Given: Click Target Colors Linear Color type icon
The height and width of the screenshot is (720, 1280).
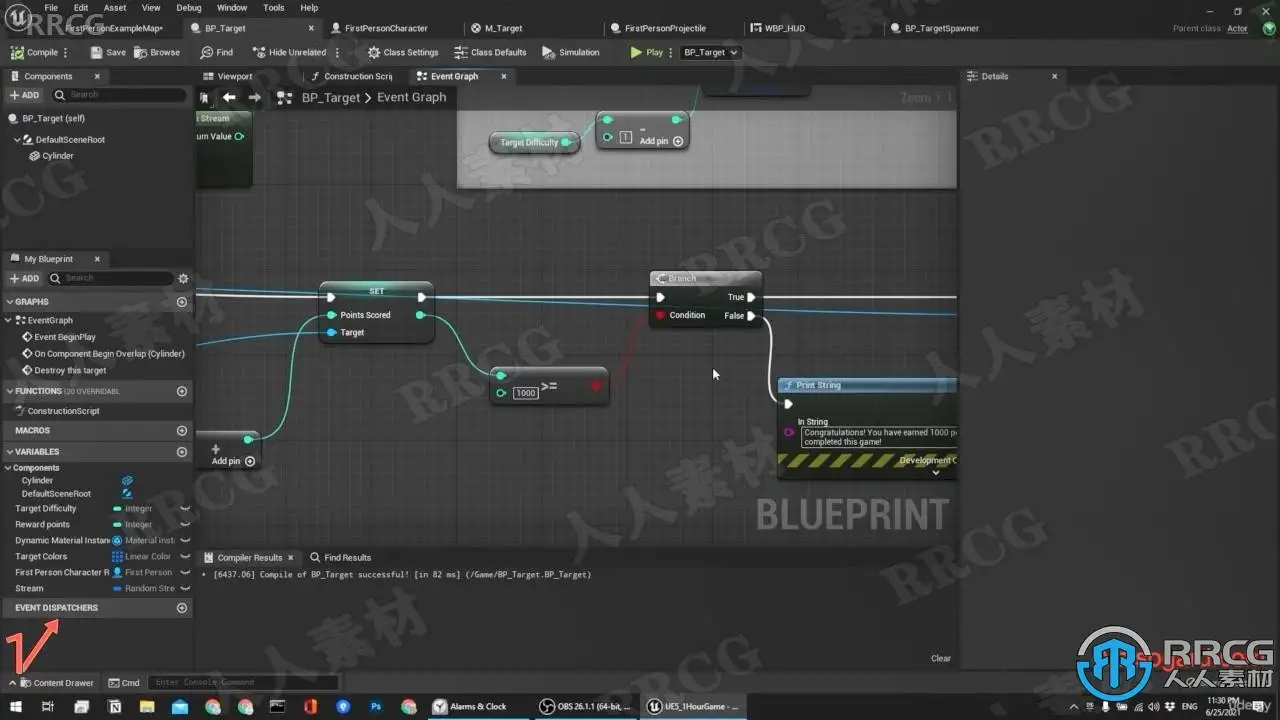Looking at the screenshot, I should pyautogui.click(x=117, y=557).
